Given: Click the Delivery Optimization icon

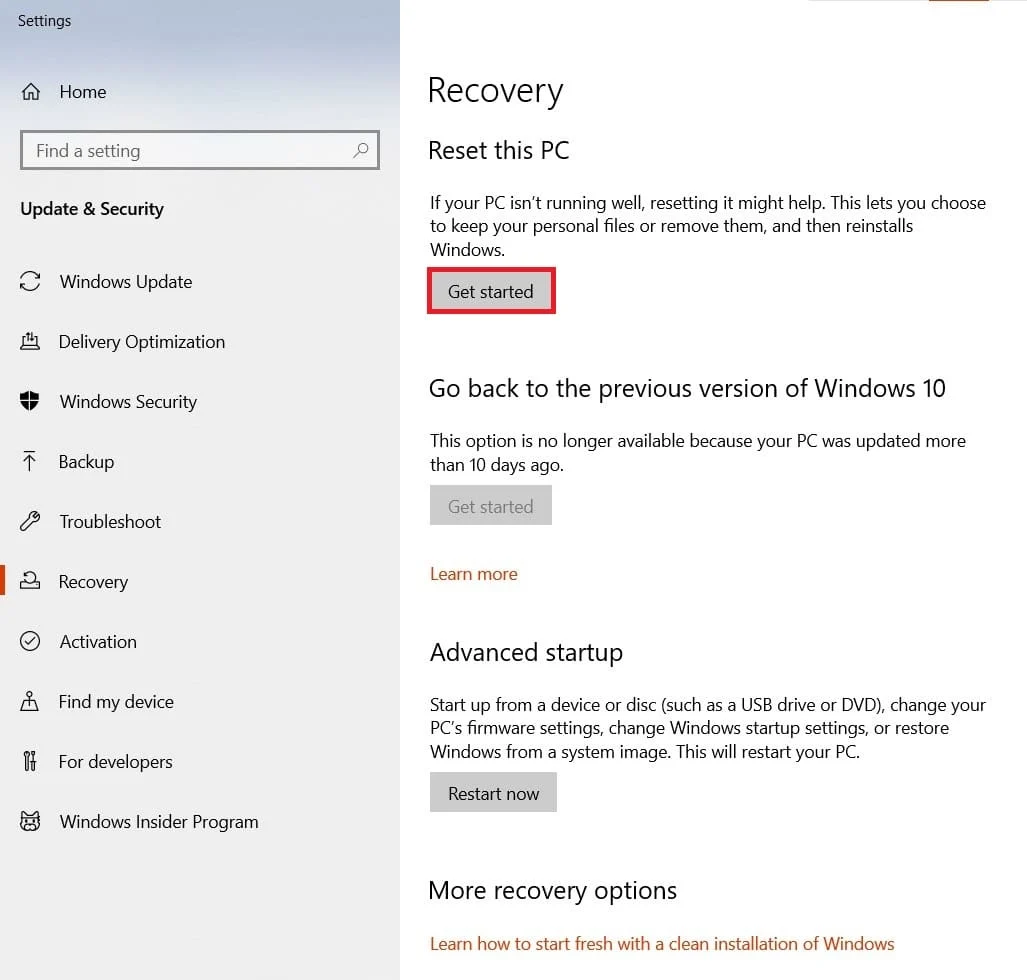Looking at the screenshot, I should [x=30, y=342].
